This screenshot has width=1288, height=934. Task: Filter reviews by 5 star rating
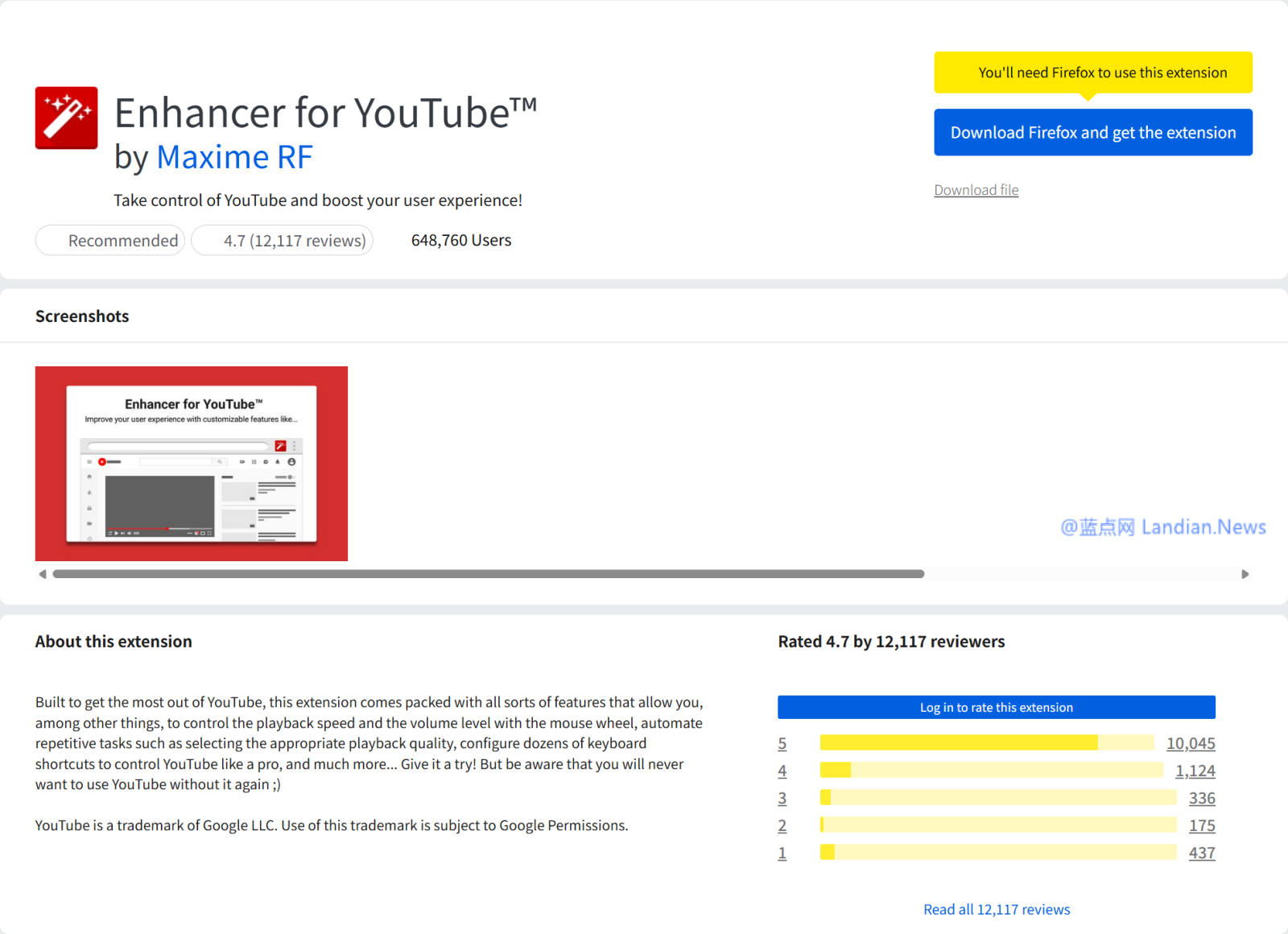pyautogui.click(x=782, y=744)
